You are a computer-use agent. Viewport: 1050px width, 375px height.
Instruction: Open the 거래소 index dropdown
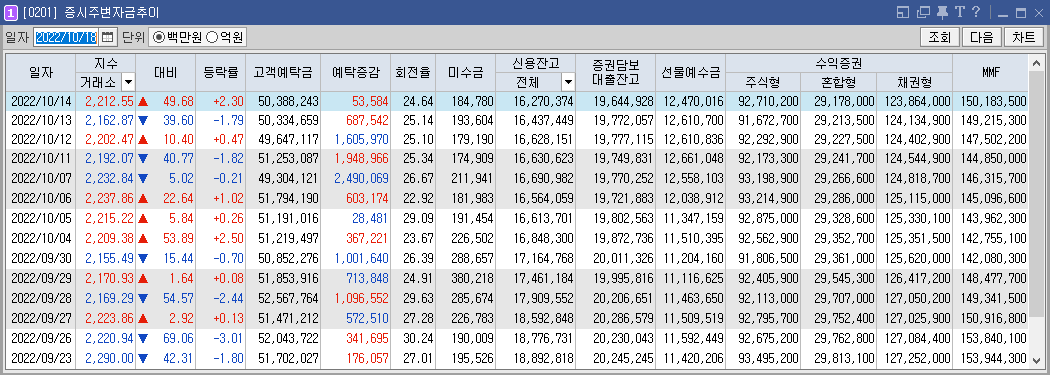tap(128, 82)
